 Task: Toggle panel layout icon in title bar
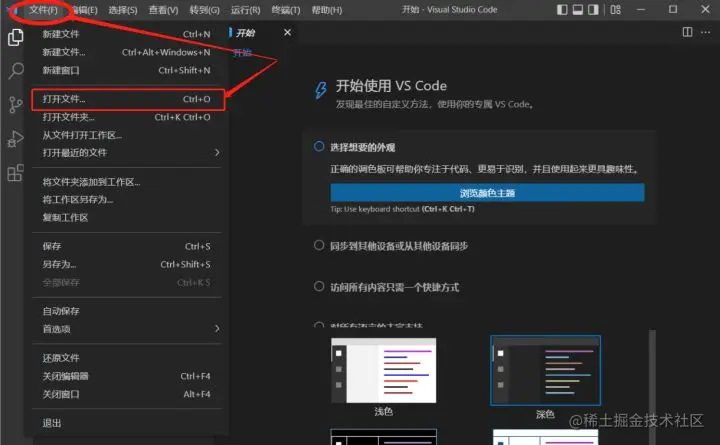[x=578, y=10]
